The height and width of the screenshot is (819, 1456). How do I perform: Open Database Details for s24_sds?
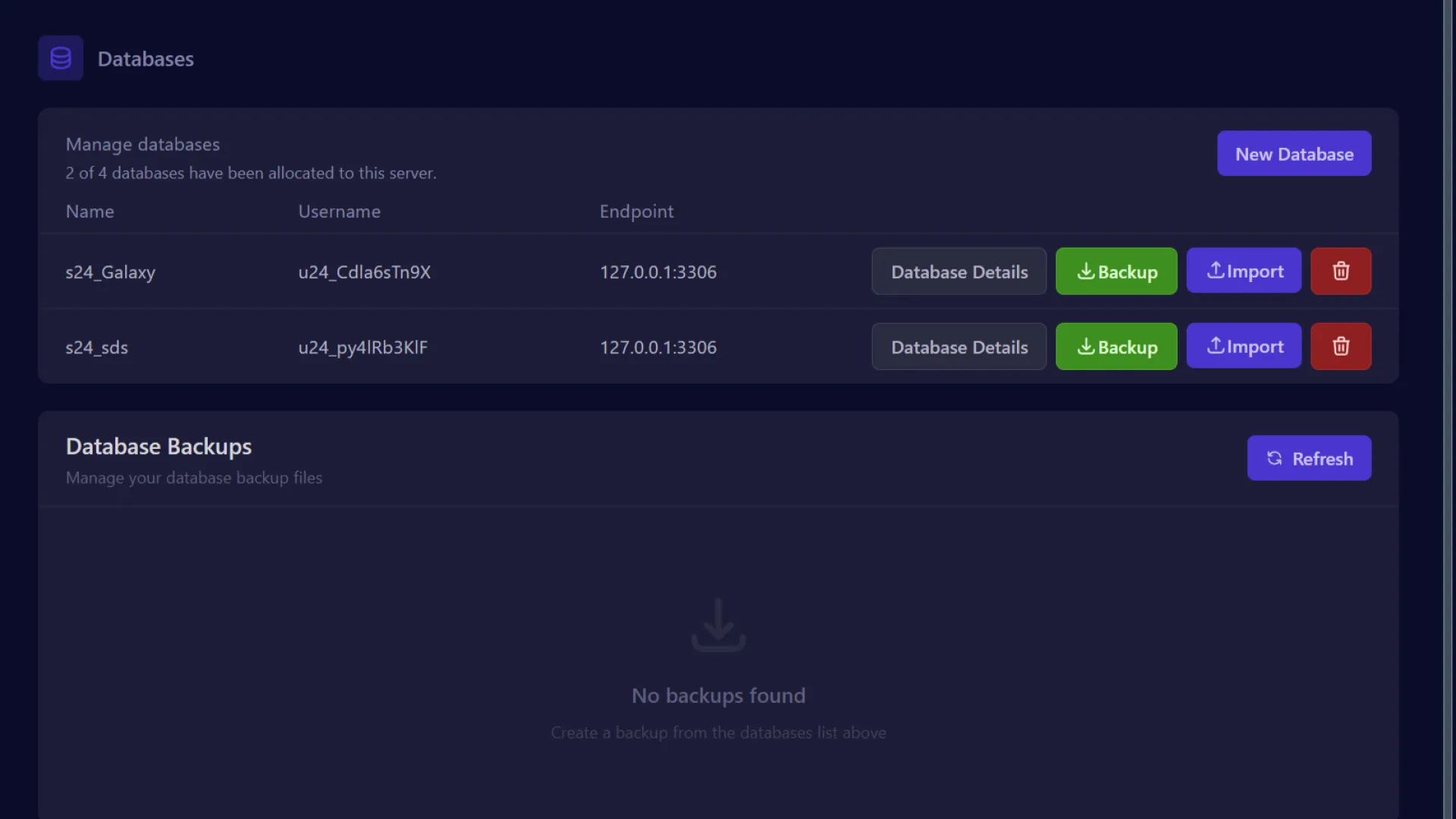point(959,347)
